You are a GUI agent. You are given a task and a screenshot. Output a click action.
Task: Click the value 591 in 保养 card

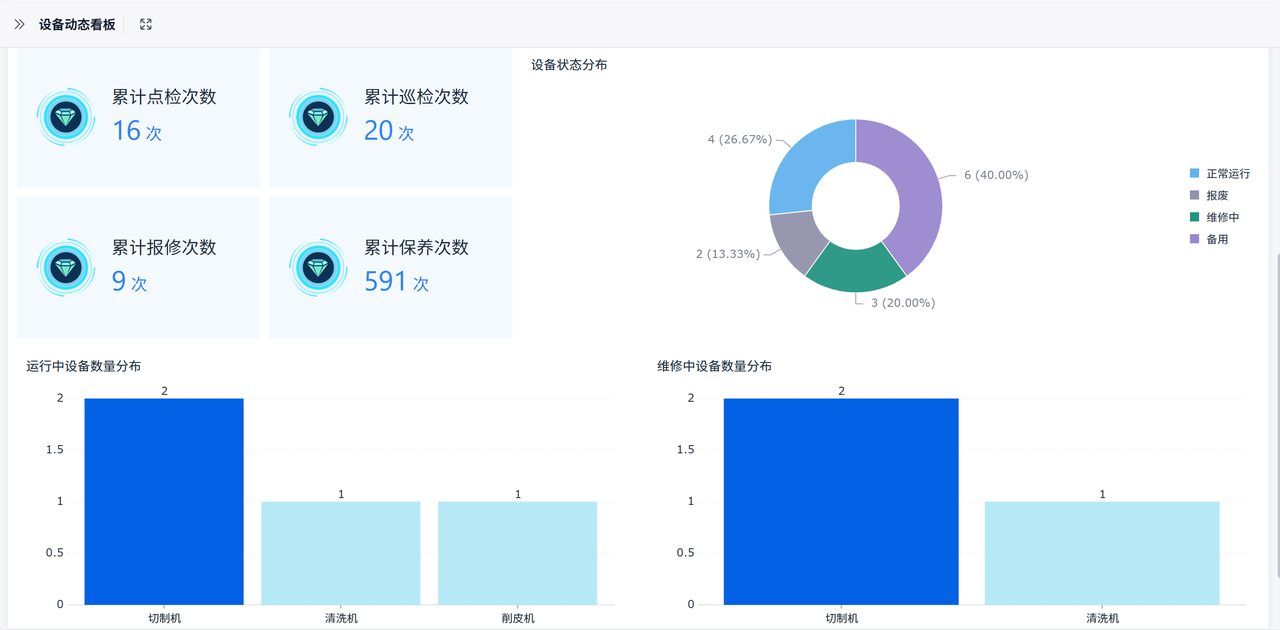[x=386, y=281]
